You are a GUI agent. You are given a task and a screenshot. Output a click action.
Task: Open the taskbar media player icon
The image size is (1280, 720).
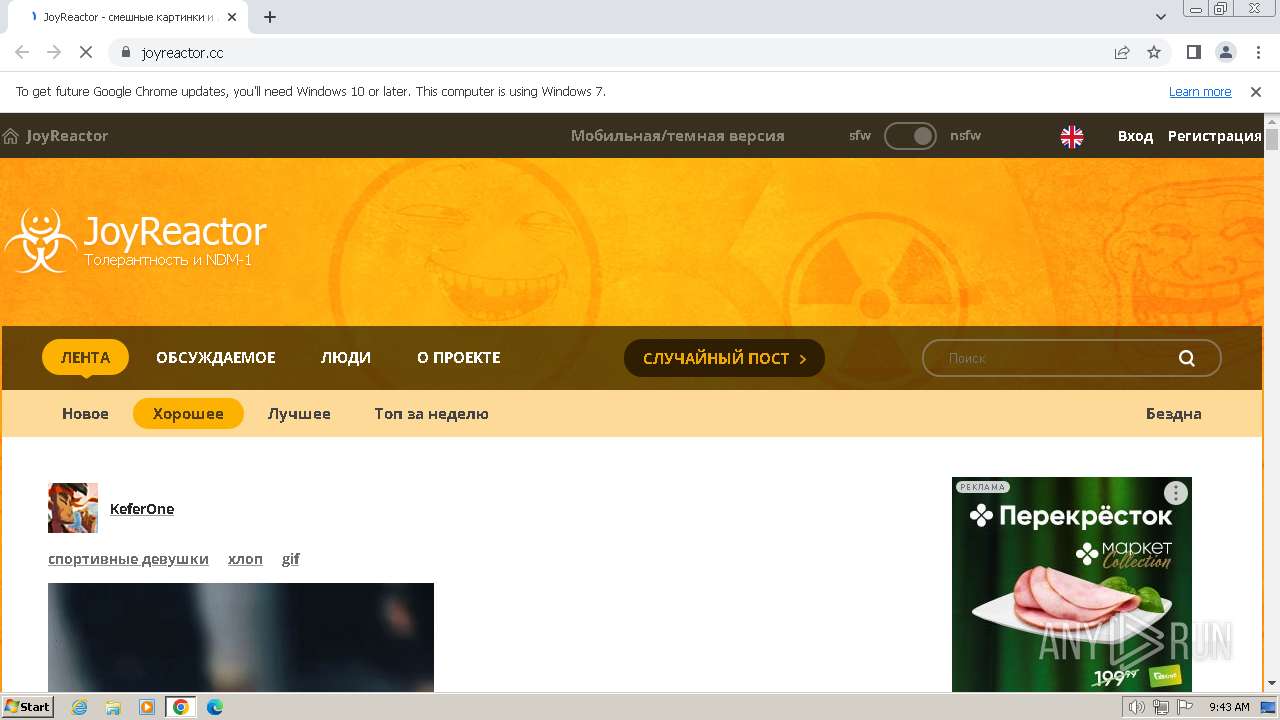pos(147,707)
